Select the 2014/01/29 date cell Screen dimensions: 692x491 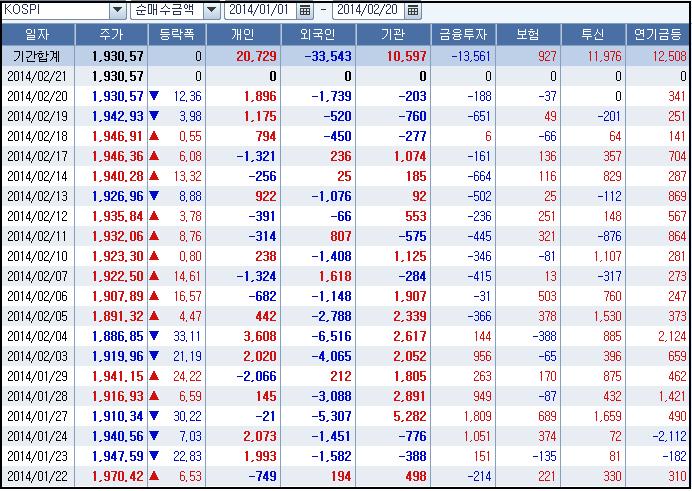38,376
